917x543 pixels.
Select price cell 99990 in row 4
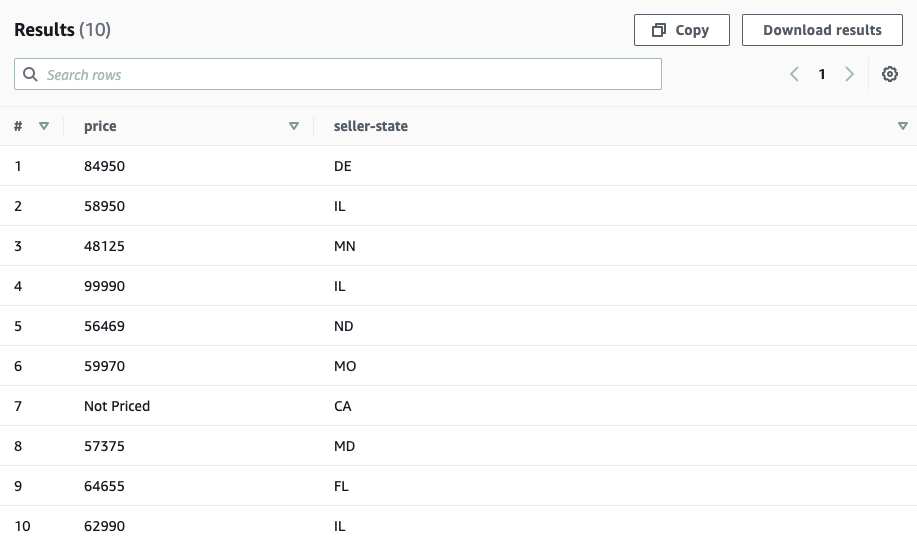tap(104, 286)
